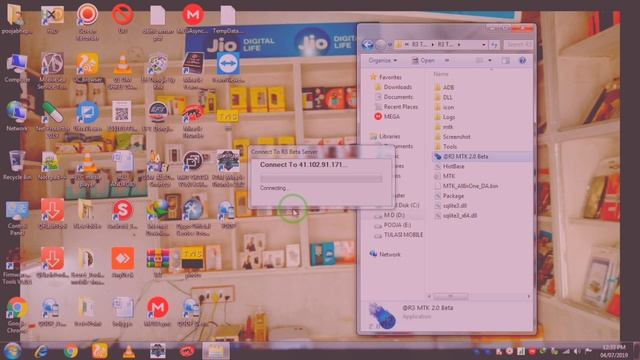Click the Windows Start button
640x360 pixels.
click(x=12, y=351)
